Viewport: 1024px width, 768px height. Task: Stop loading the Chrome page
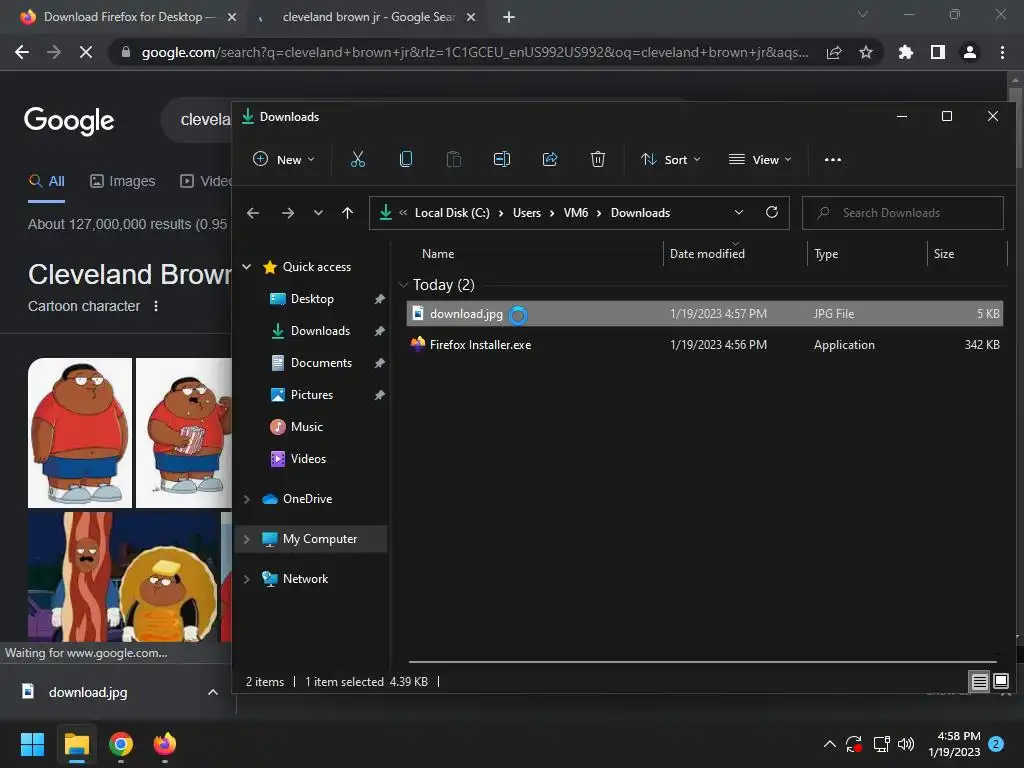[x=86, y=52]
